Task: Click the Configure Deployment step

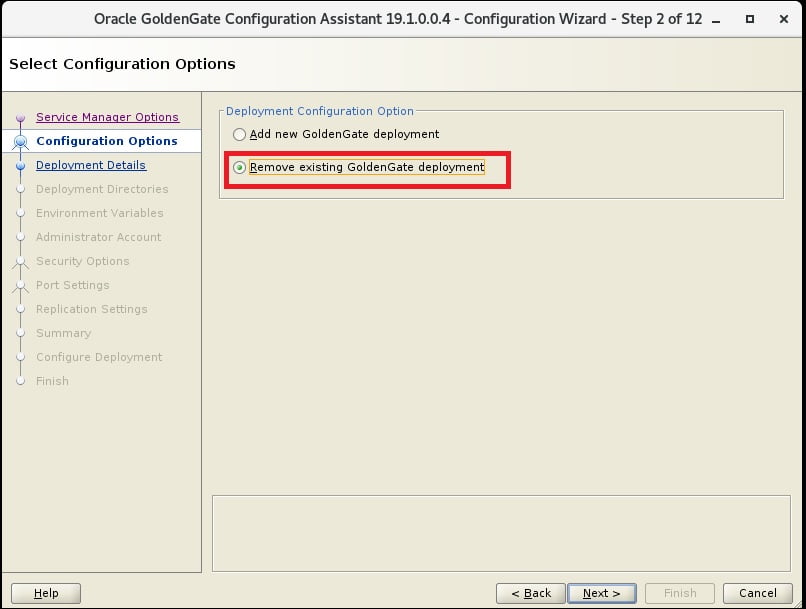Action: tap(99, 357)
